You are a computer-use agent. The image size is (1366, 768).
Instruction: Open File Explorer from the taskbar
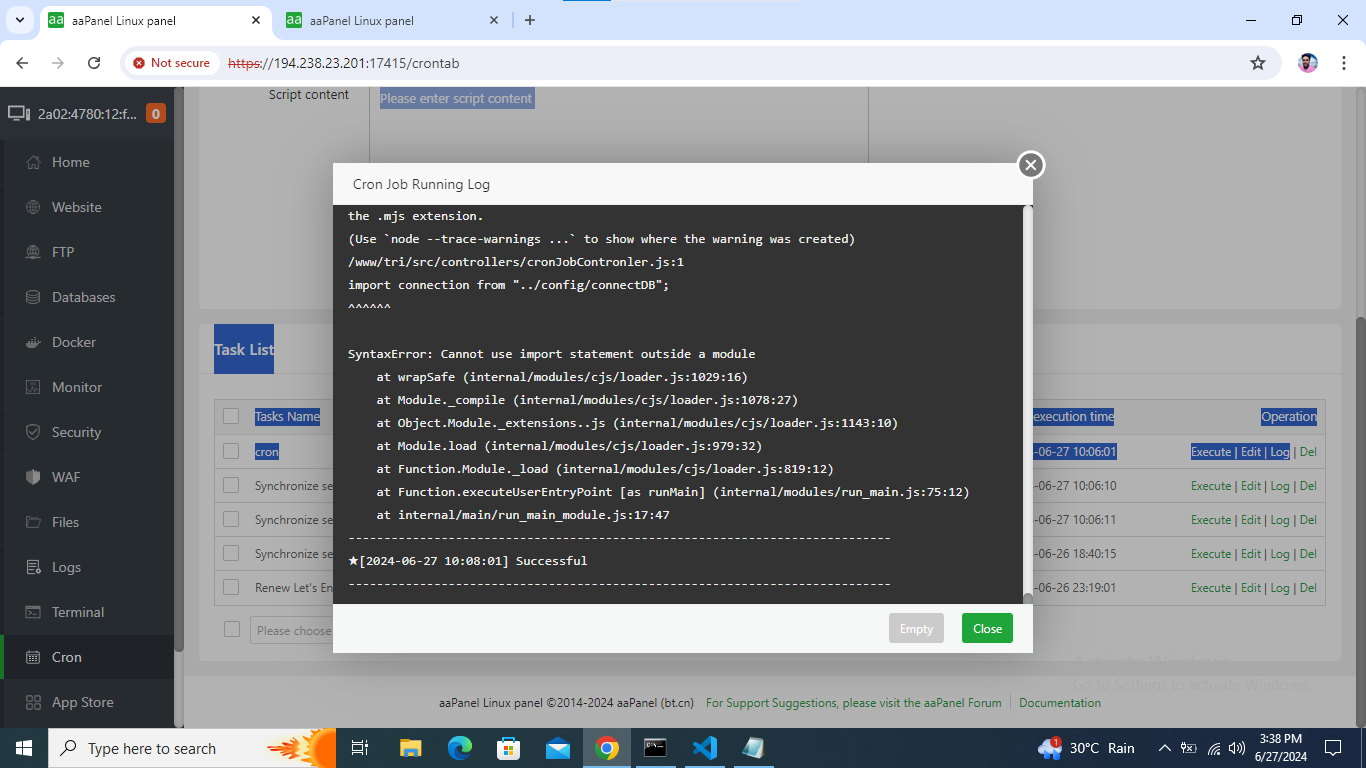coord(410,748)
